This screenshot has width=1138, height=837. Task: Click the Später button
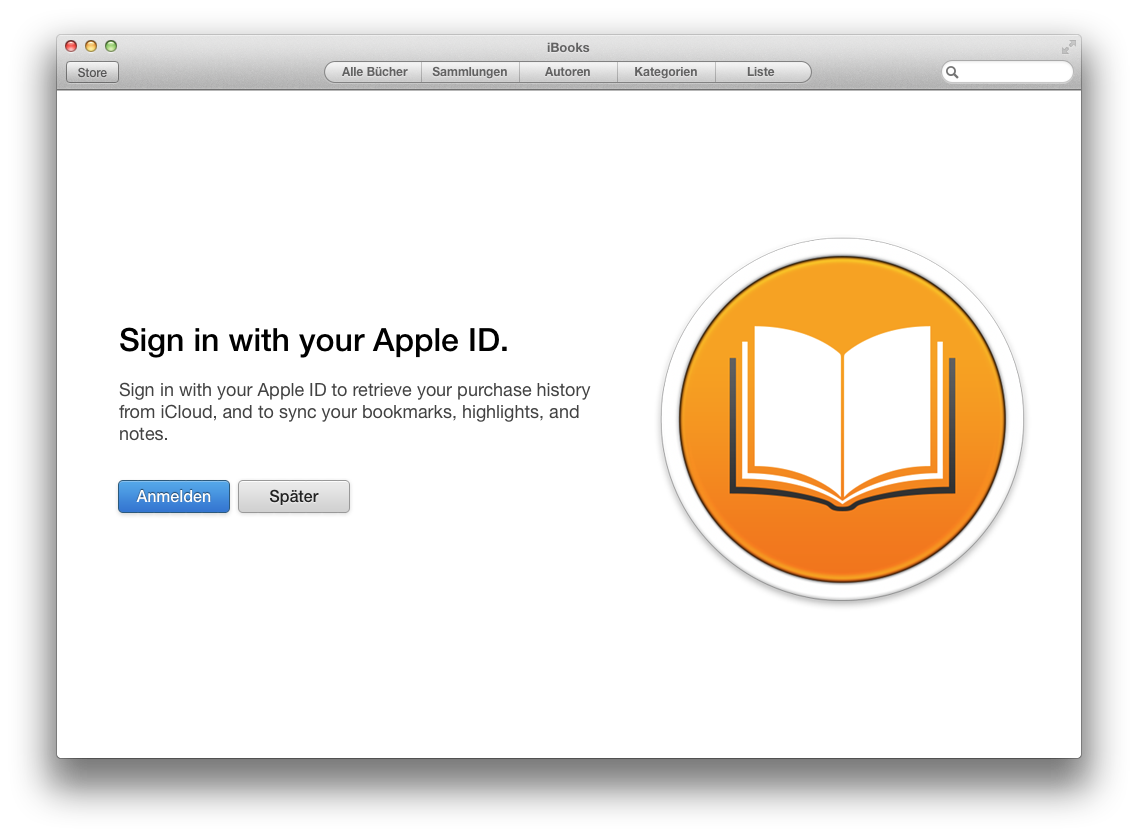[x=294, y=497]
